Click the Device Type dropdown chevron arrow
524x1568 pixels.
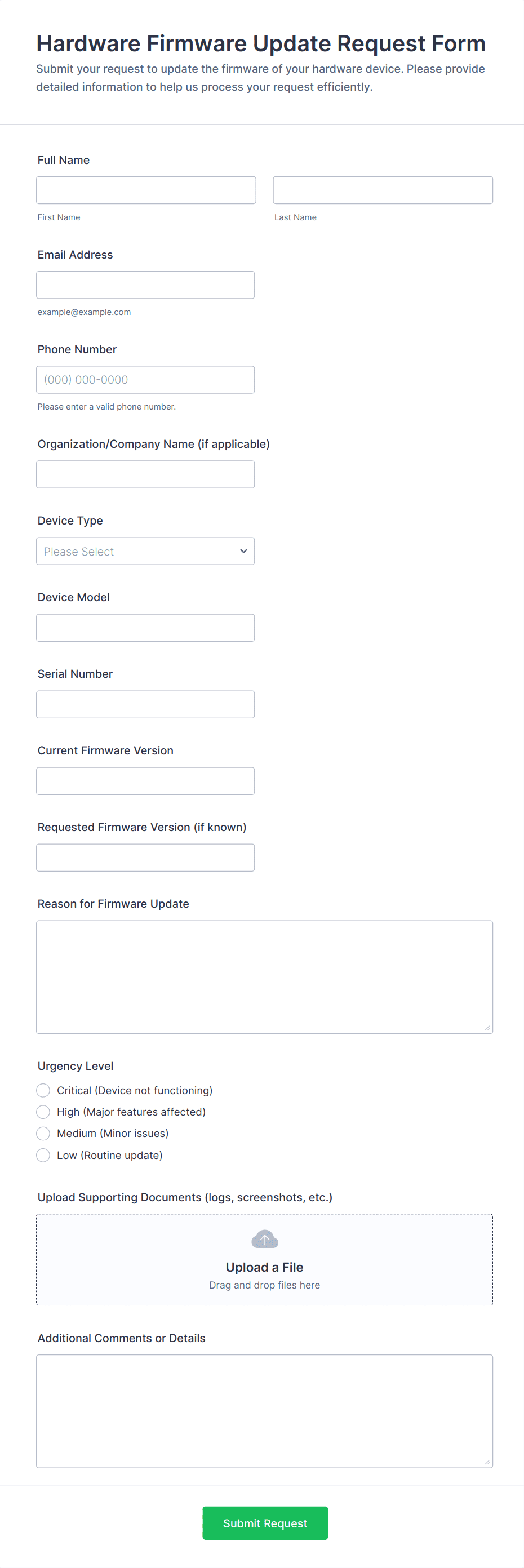coord(243,552)
